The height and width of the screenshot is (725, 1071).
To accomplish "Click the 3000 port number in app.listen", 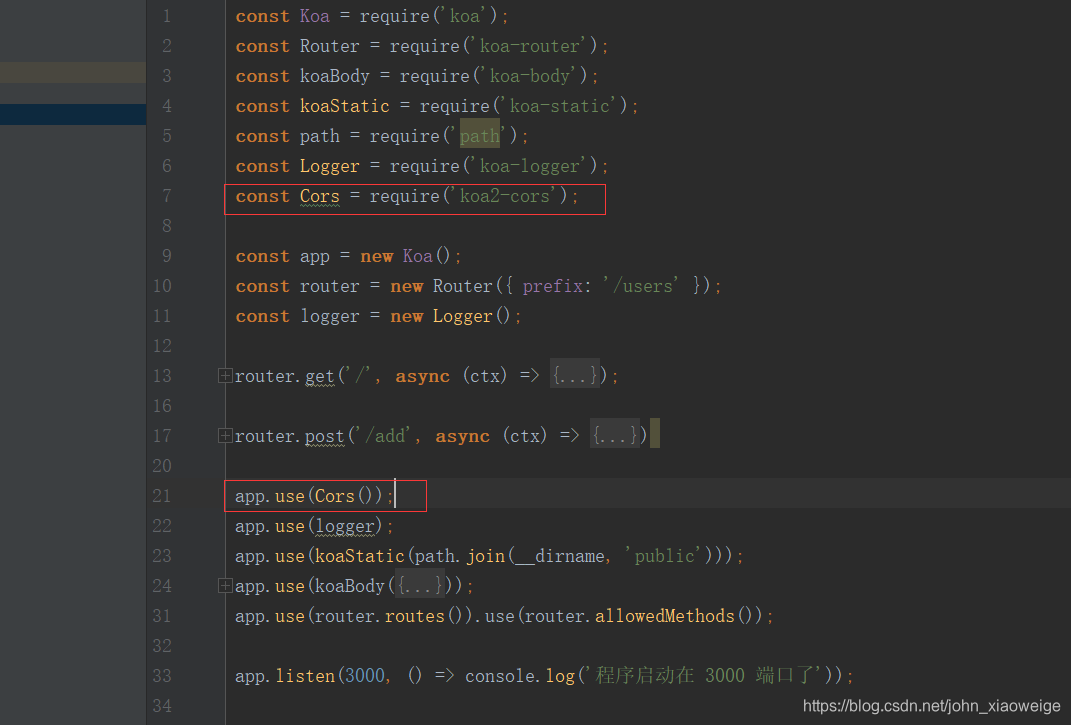I will click(x=365, y=676).
